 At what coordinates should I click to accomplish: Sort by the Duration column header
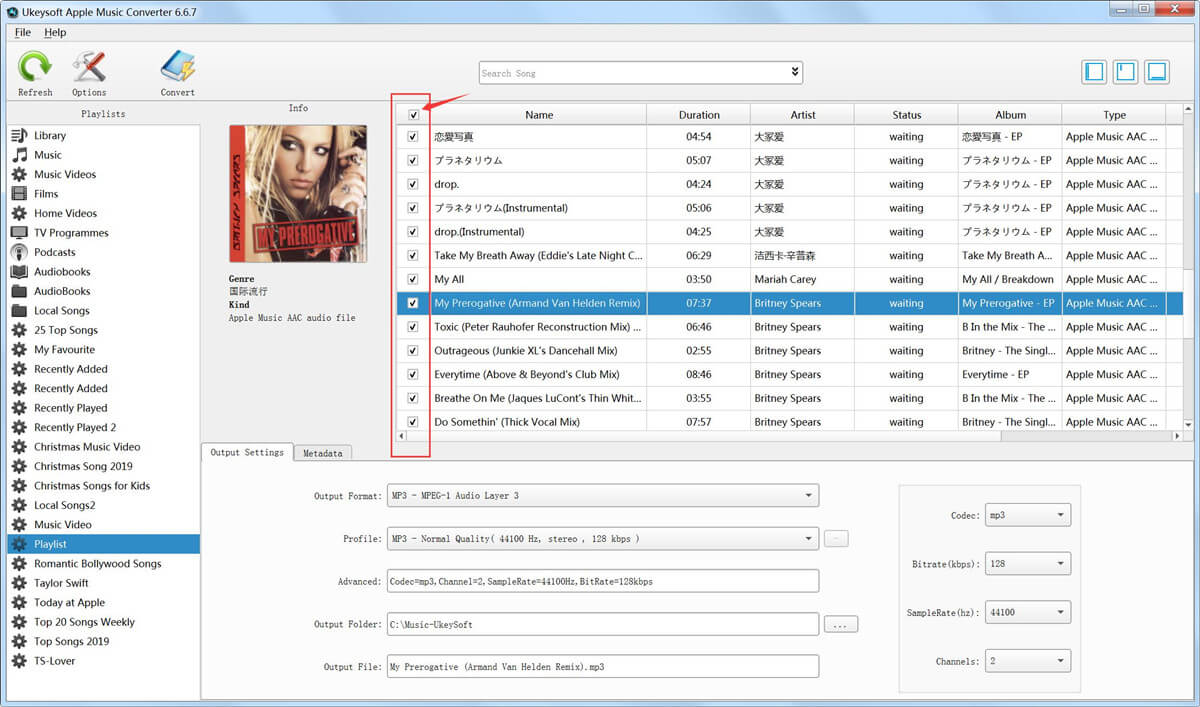699,115
